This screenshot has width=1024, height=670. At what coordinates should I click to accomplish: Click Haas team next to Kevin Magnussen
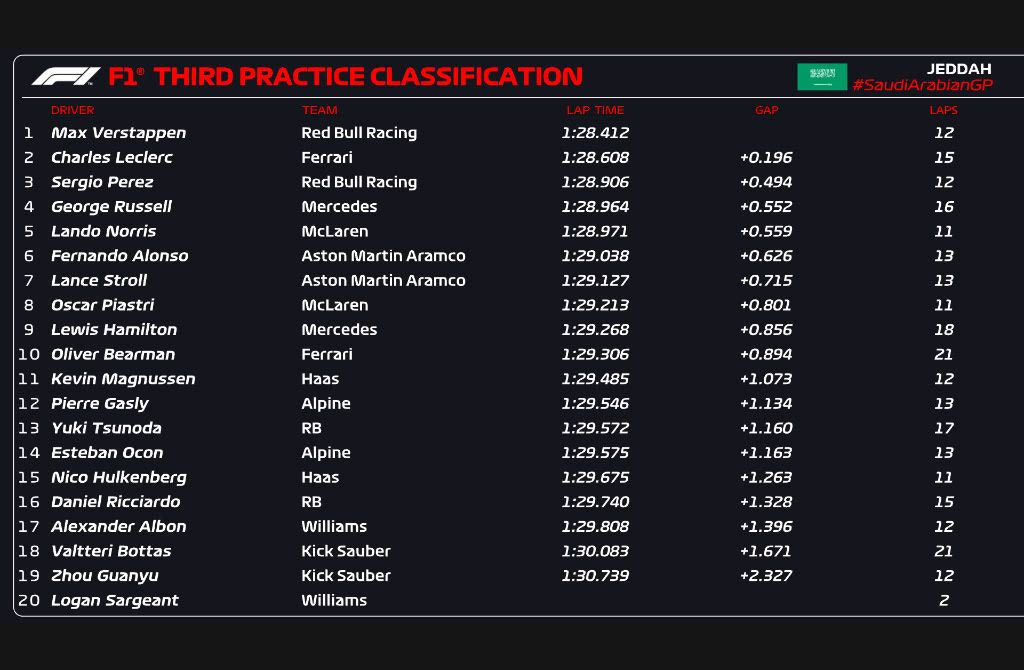[320, 379]
